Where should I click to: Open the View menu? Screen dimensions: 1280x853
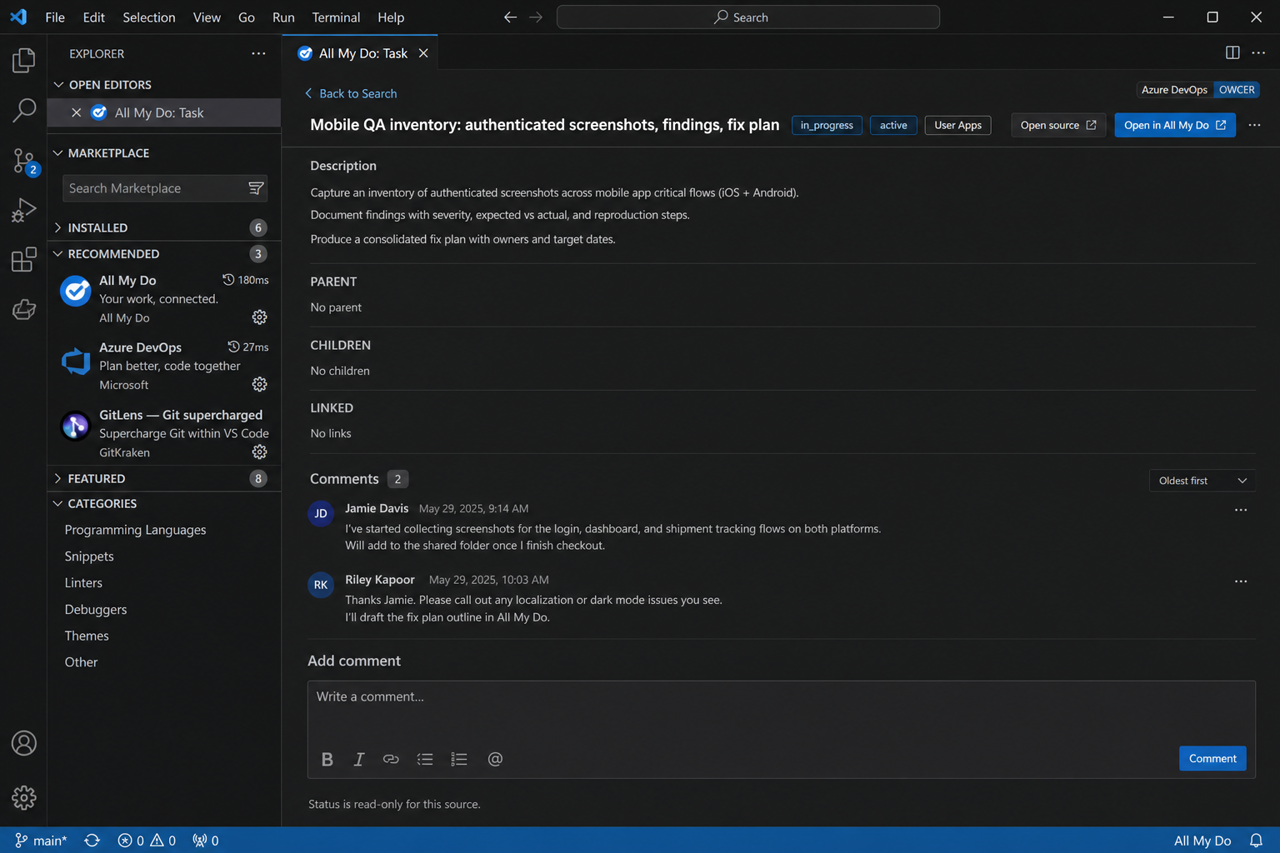[x=207, y=17]
